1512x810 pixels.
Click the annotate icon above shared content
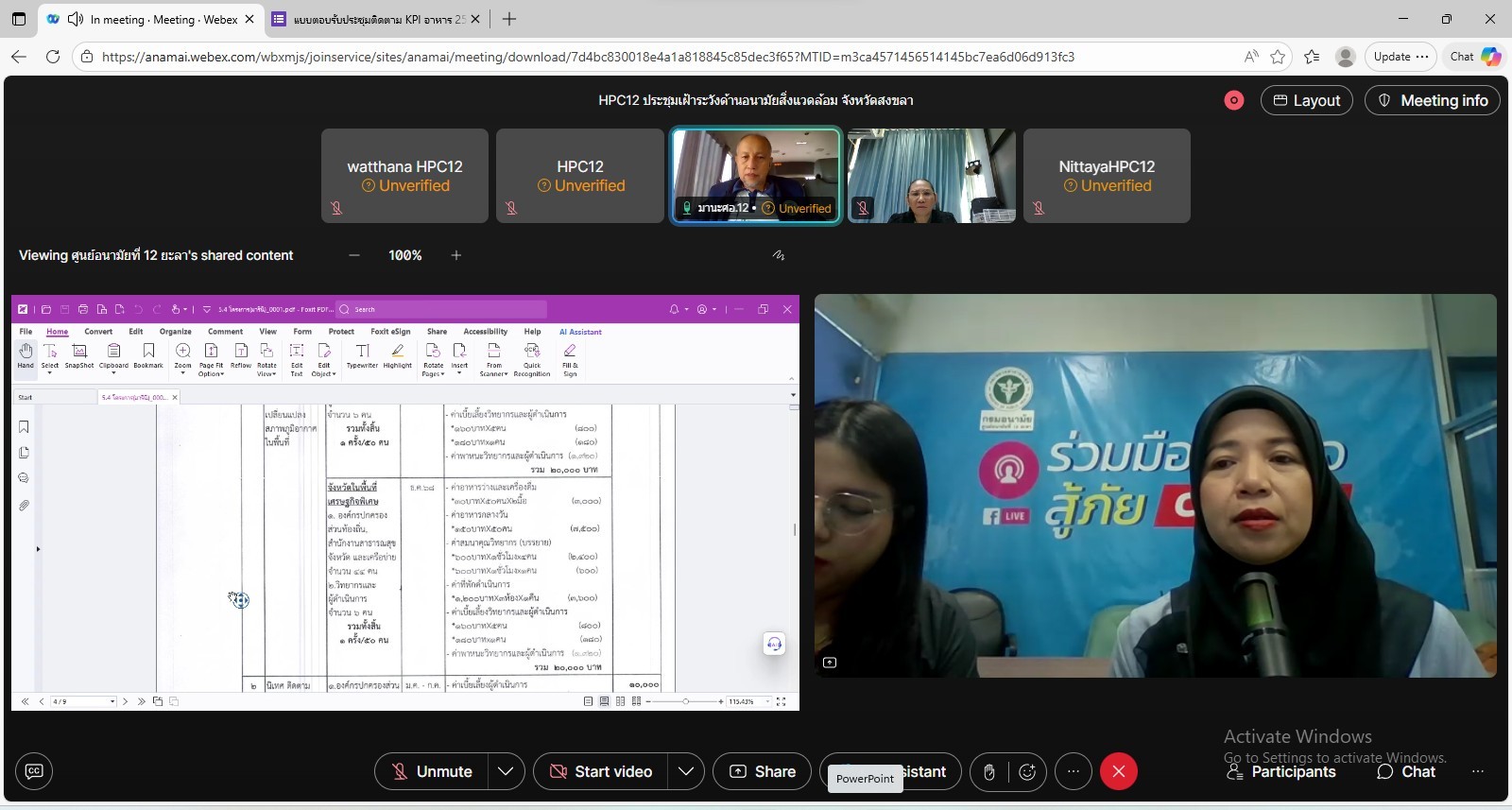coord(778,255)
